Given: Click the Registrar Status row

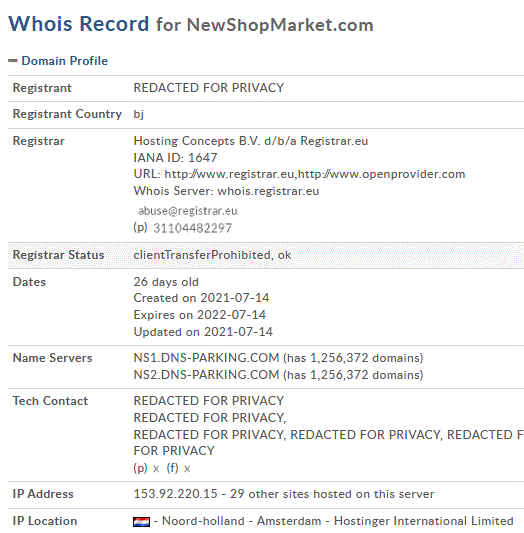Looking at the screenshot, I should click(266, 255).
